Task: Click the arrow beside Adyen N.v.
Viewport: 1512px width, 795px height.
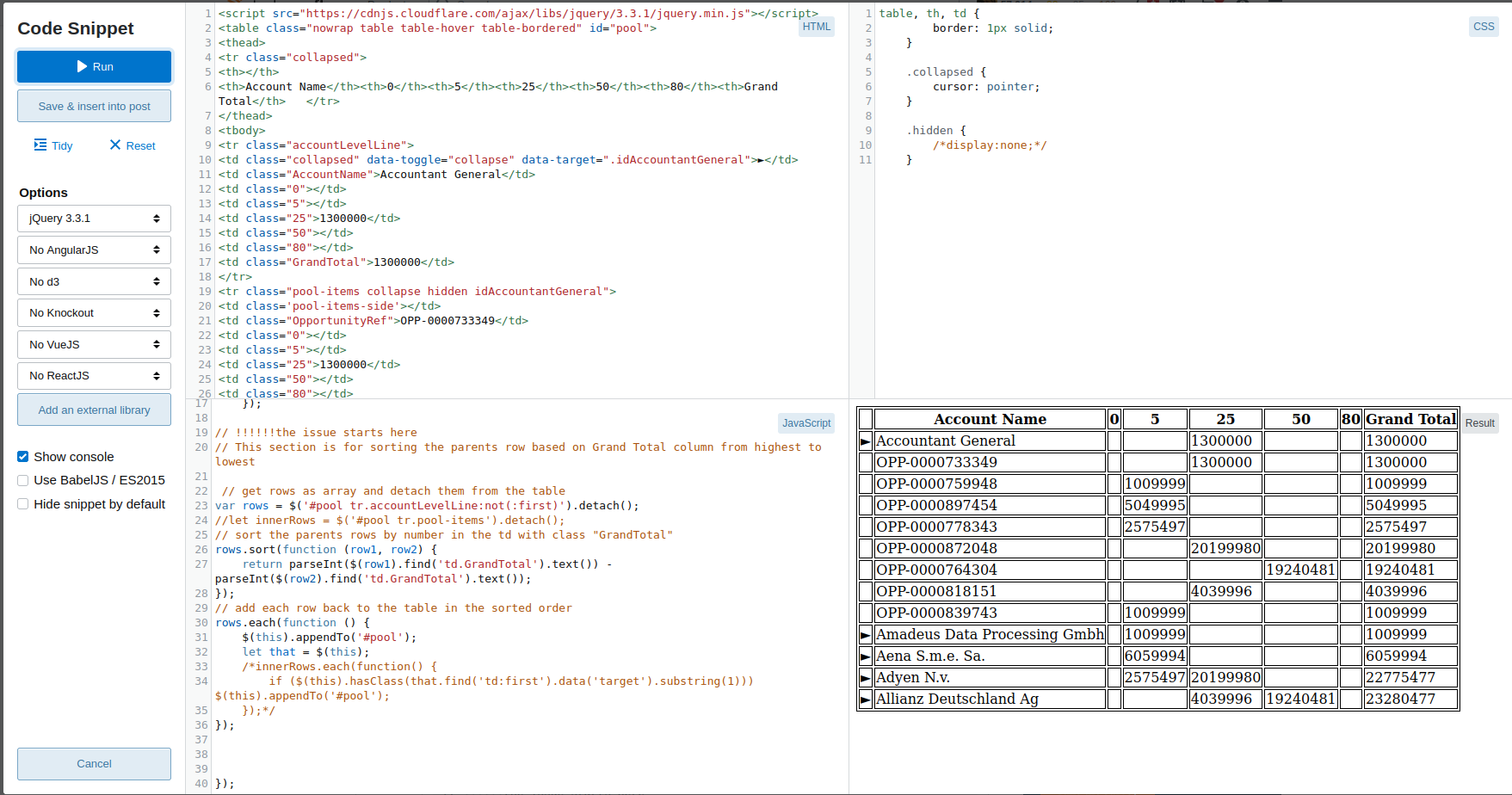Action: pyautogui.click(x=866, y=678)
